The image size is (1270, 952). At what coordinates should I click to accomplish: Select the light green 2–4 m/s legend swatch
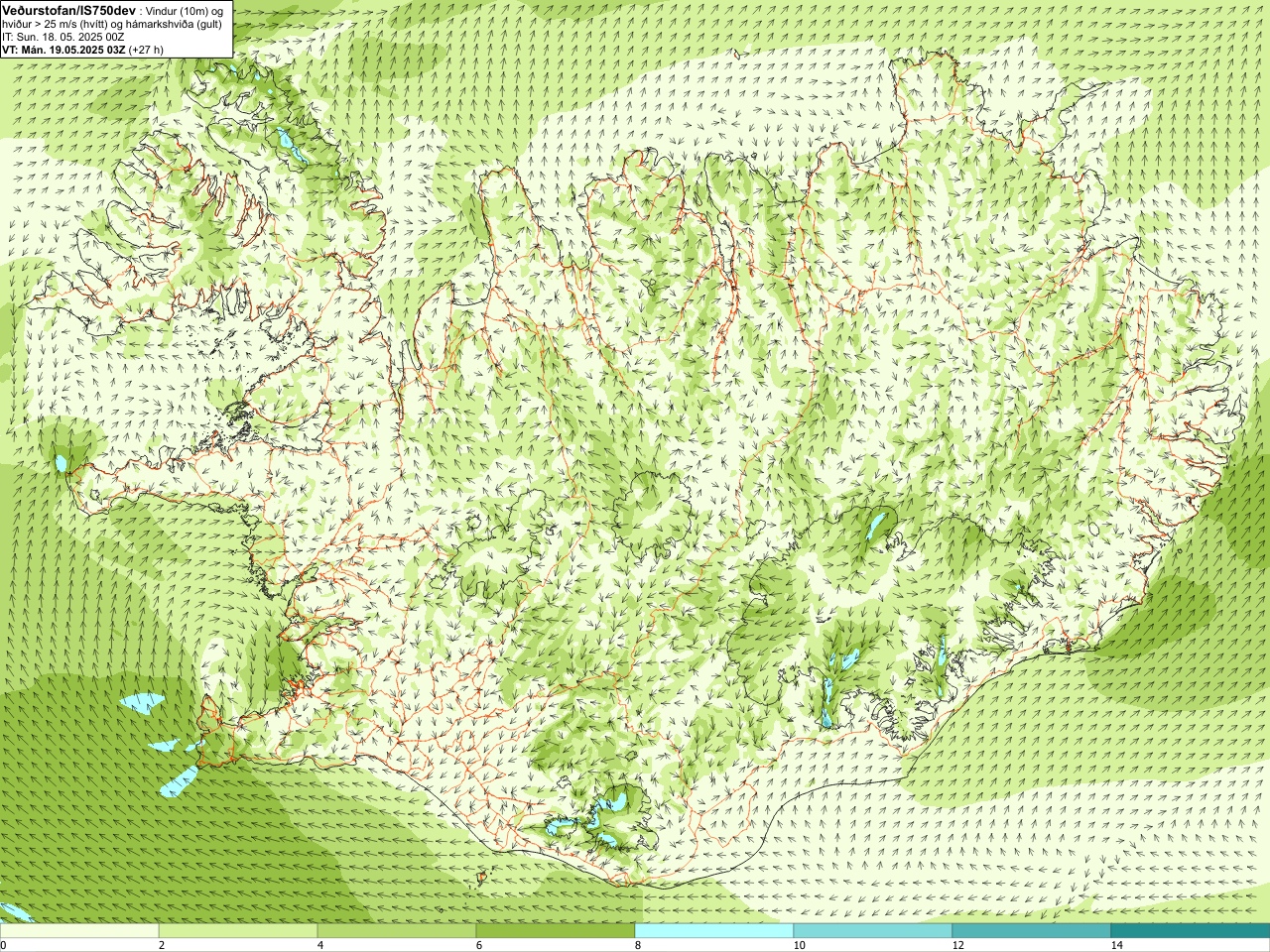click(238, 931)
